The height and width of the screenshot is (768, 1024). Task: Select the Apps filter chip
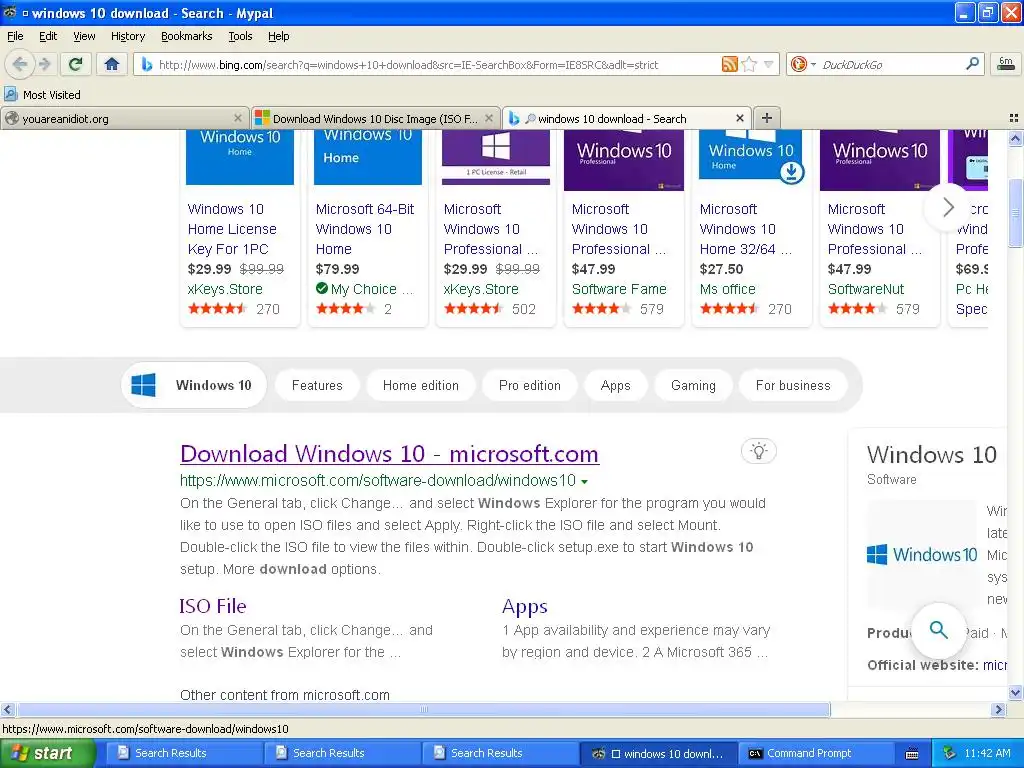tap(615, 385)
